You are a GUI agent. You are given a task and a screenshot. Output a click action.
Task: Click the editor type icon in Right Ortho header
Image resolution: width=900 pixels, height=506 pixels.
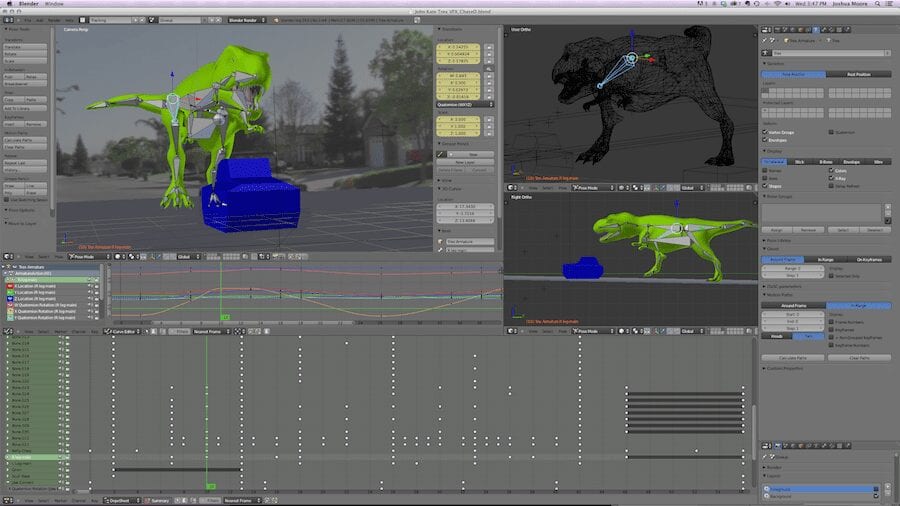pos(511,331)
